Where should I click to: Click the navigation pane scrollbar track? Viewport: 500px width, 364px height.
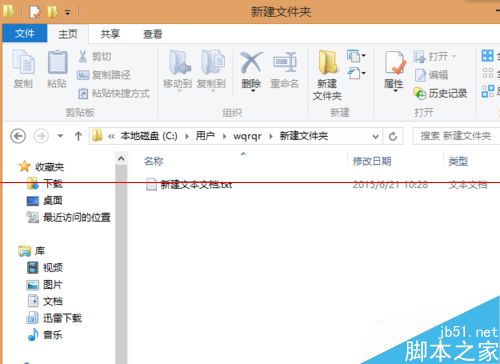click(x=121, y=265)
